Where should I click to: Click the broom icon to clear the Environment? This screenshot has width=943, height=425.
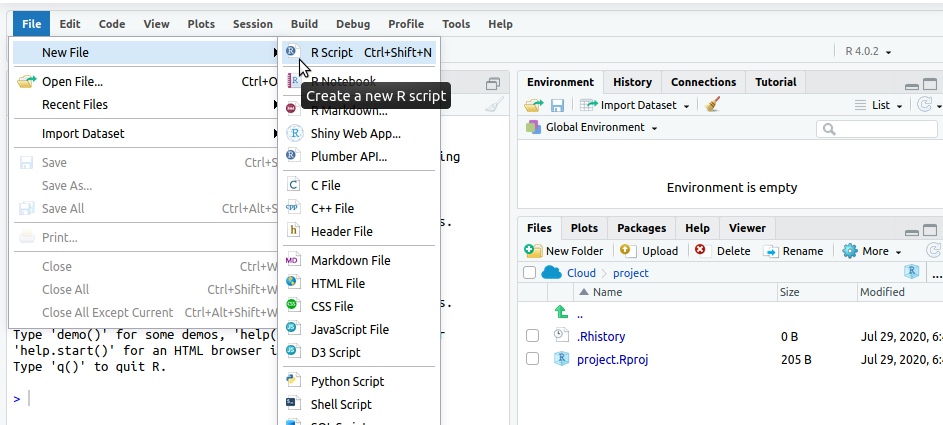(712, 105)
